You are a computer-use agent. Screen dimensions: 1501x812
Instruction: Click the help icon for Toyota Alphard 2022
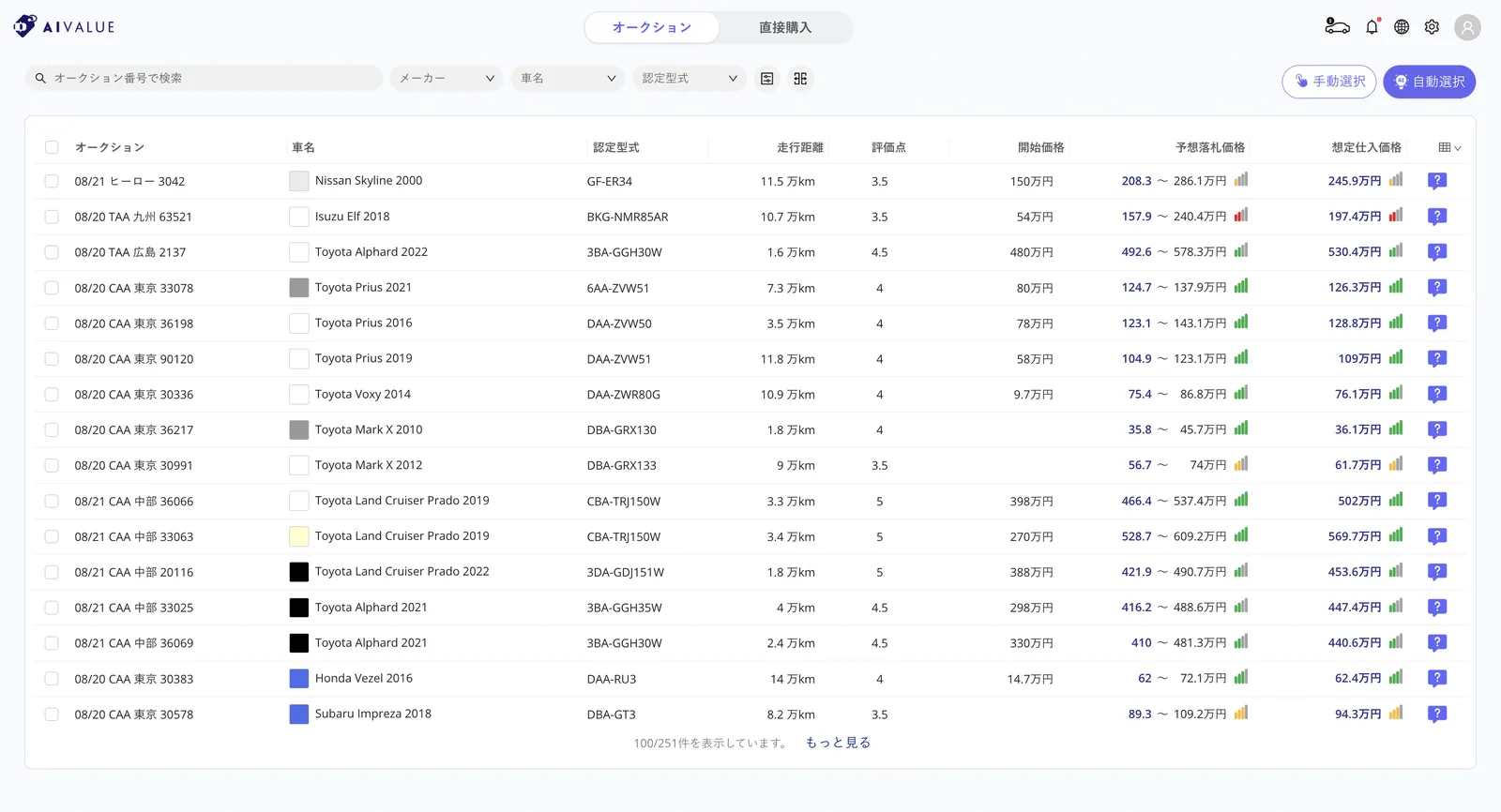pos(1436,252)
